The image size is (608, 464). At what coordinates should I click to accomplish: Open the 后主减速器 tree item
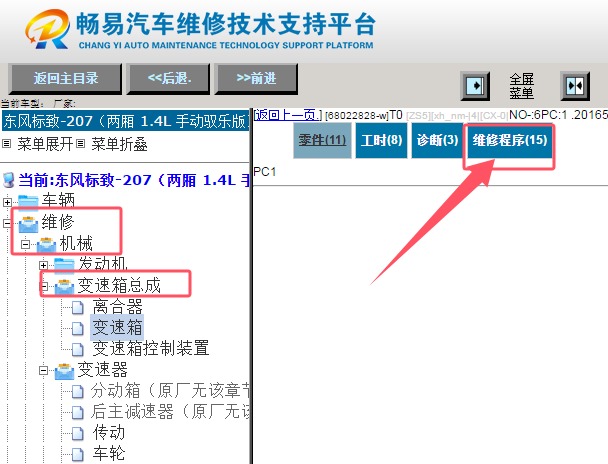point(170,412)
